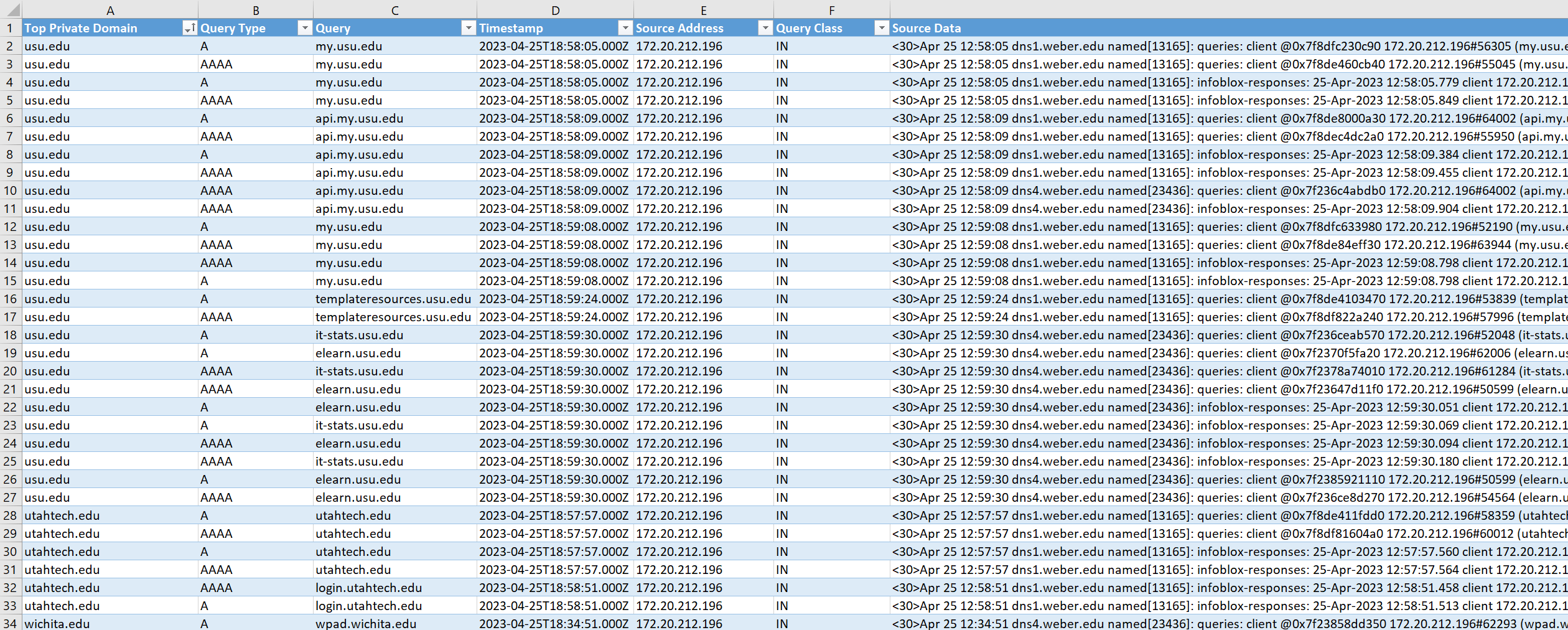
Task: Click usu.edu cell in row 2
Action: click(110, 46)
